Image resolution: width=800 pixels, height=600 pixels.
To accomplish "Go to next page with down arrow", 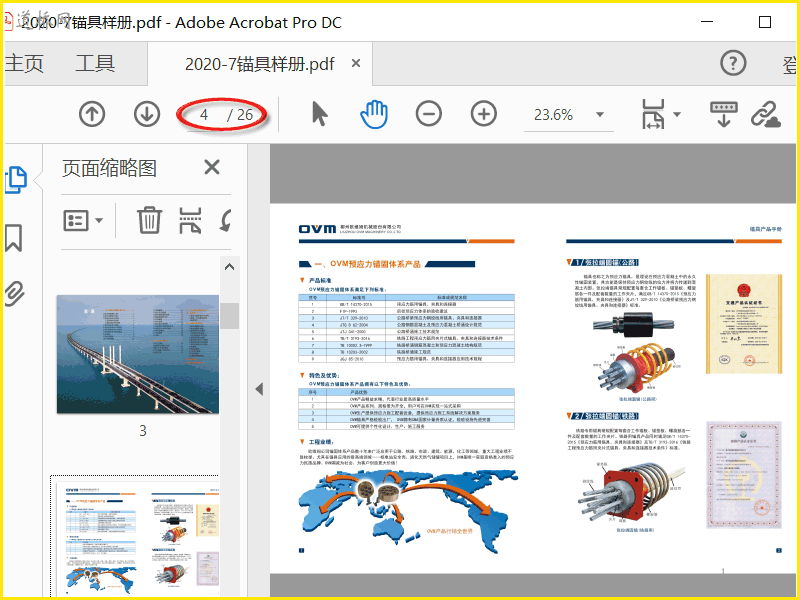I will point(147,114).
